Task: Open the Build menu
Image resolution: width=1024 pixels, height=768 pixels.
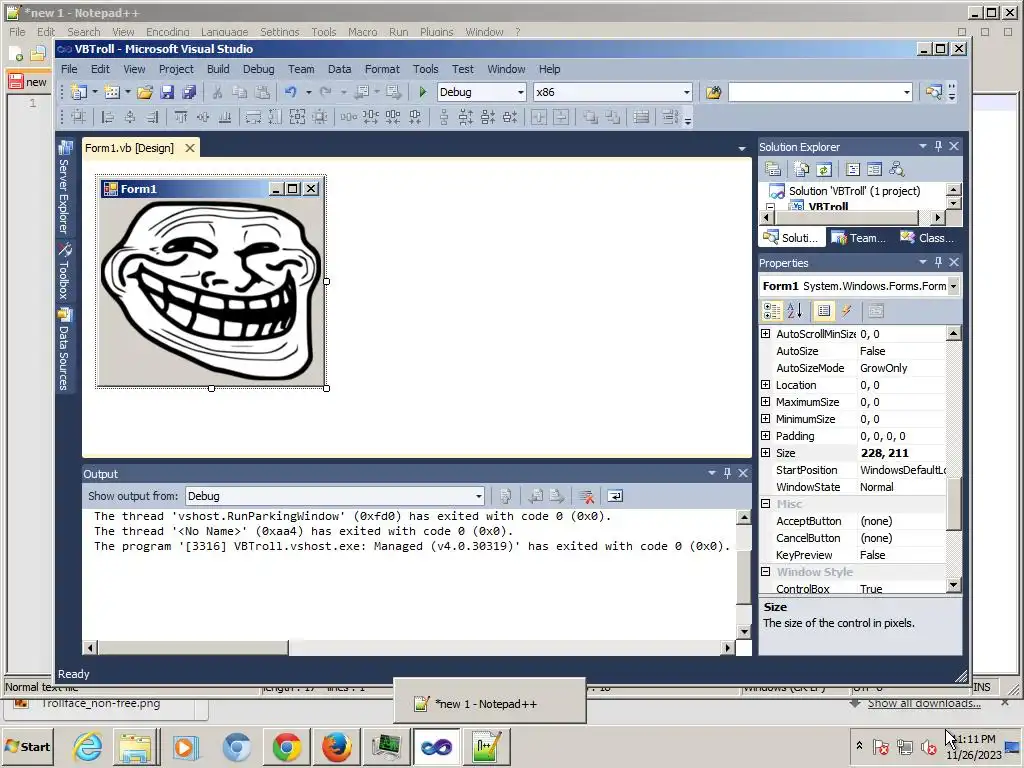Action: (218, 69)
